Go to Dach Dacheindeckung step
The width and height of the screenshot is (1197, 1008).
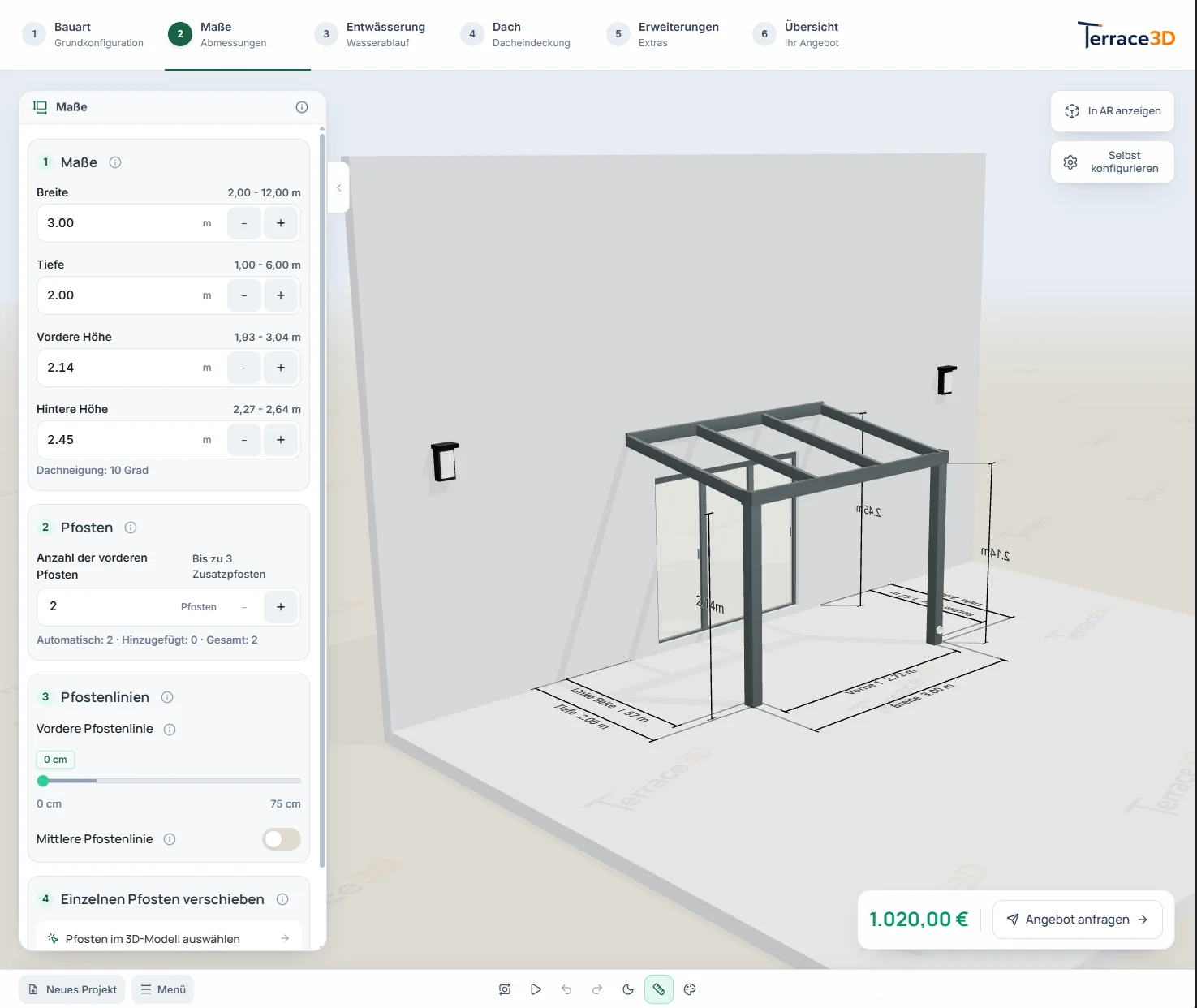pos(517,34)
